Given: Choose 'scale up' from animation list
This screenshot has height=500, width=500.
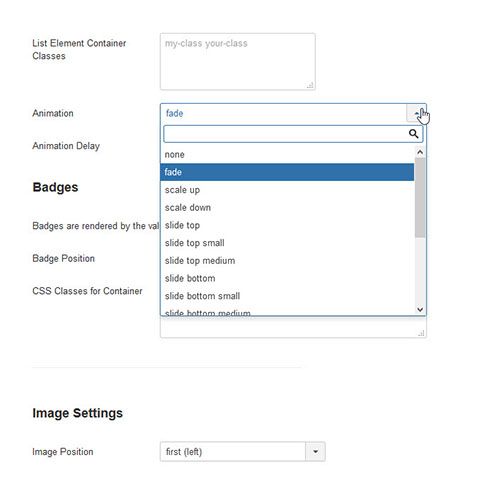Looking at the screenshot, I should (x=287, y=190).
